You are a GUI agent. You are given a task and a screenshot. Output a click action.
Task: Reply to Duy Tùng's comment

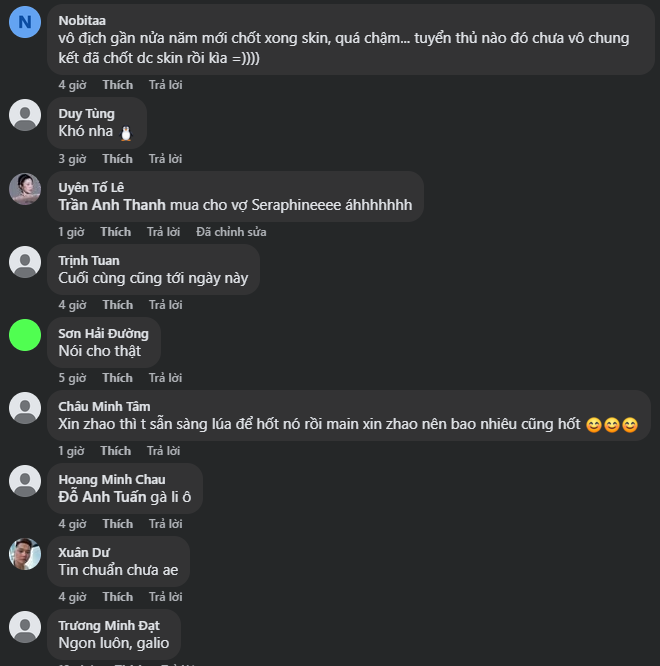pos(165,159)
